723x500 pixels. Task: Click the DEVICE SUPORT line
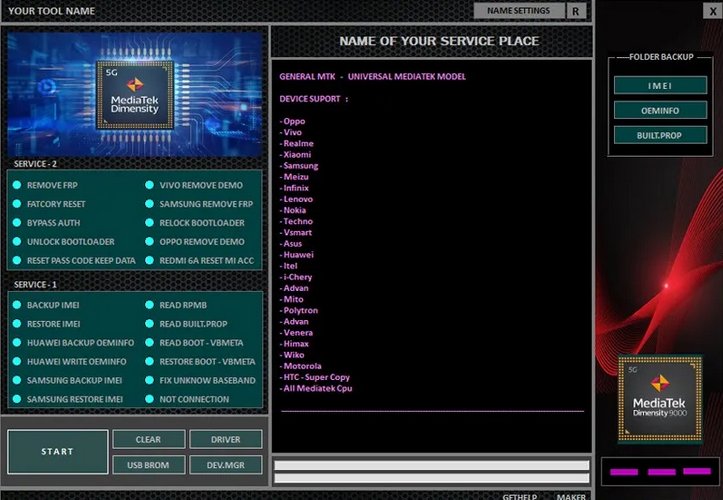click(x=314, y=99)
